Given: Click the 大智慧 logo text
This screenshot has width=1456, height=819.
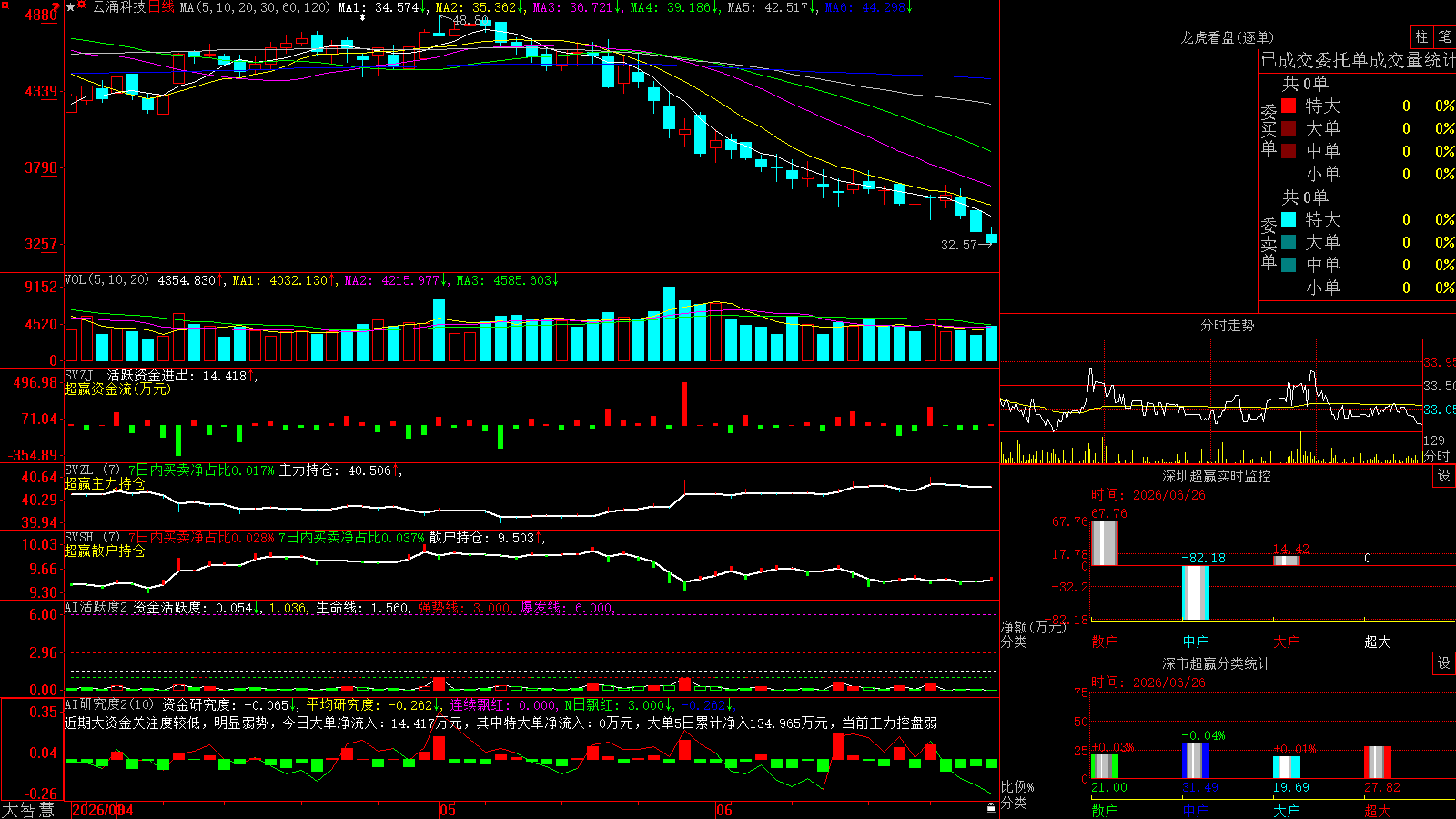Looking at the screenshot, I should click(x=28, y=809).
